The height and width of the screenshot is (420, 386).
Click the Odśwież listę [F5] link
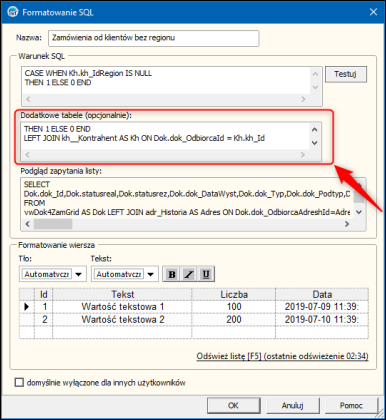282,356
